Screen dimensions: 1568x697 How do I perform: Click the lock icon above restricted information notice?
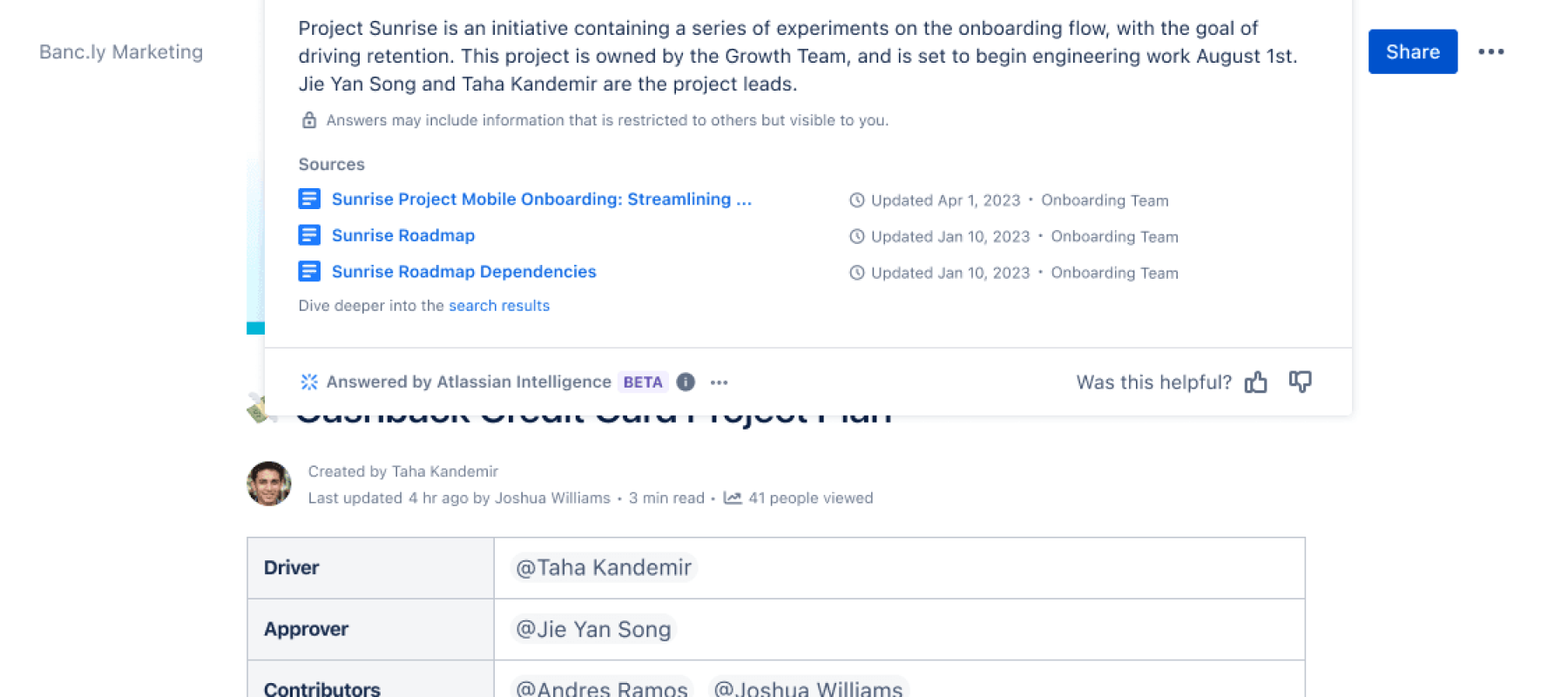(309, 119)
